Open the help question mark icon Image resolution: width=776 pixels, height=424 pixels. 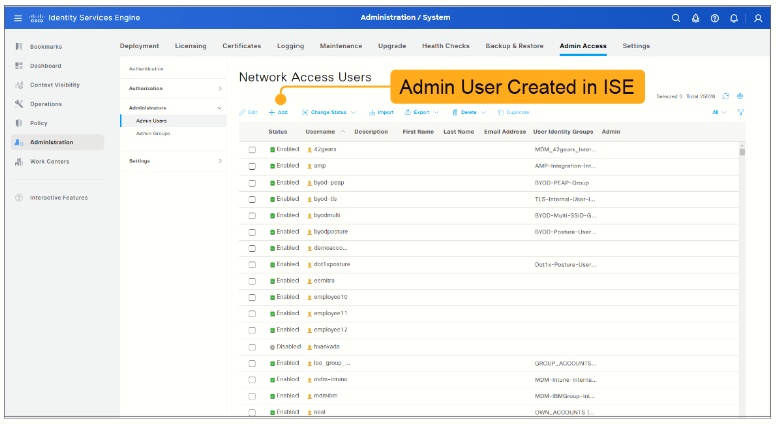[715, 18]
